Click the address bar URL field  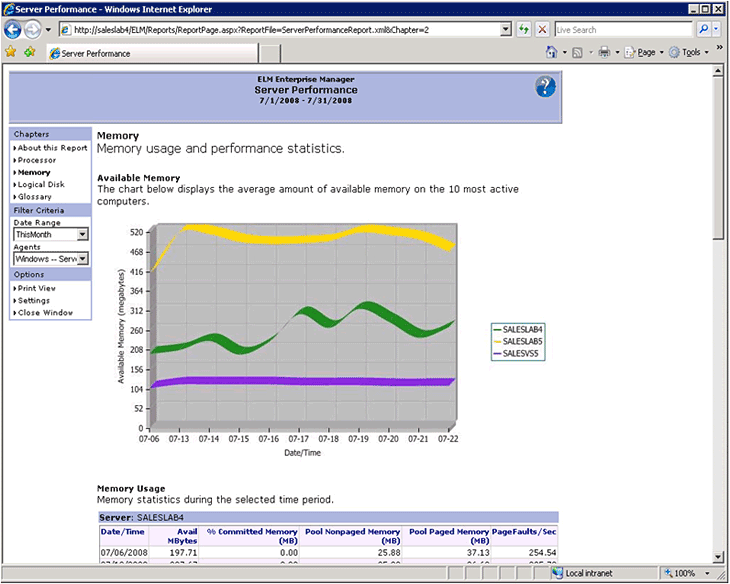pos(280,30)
